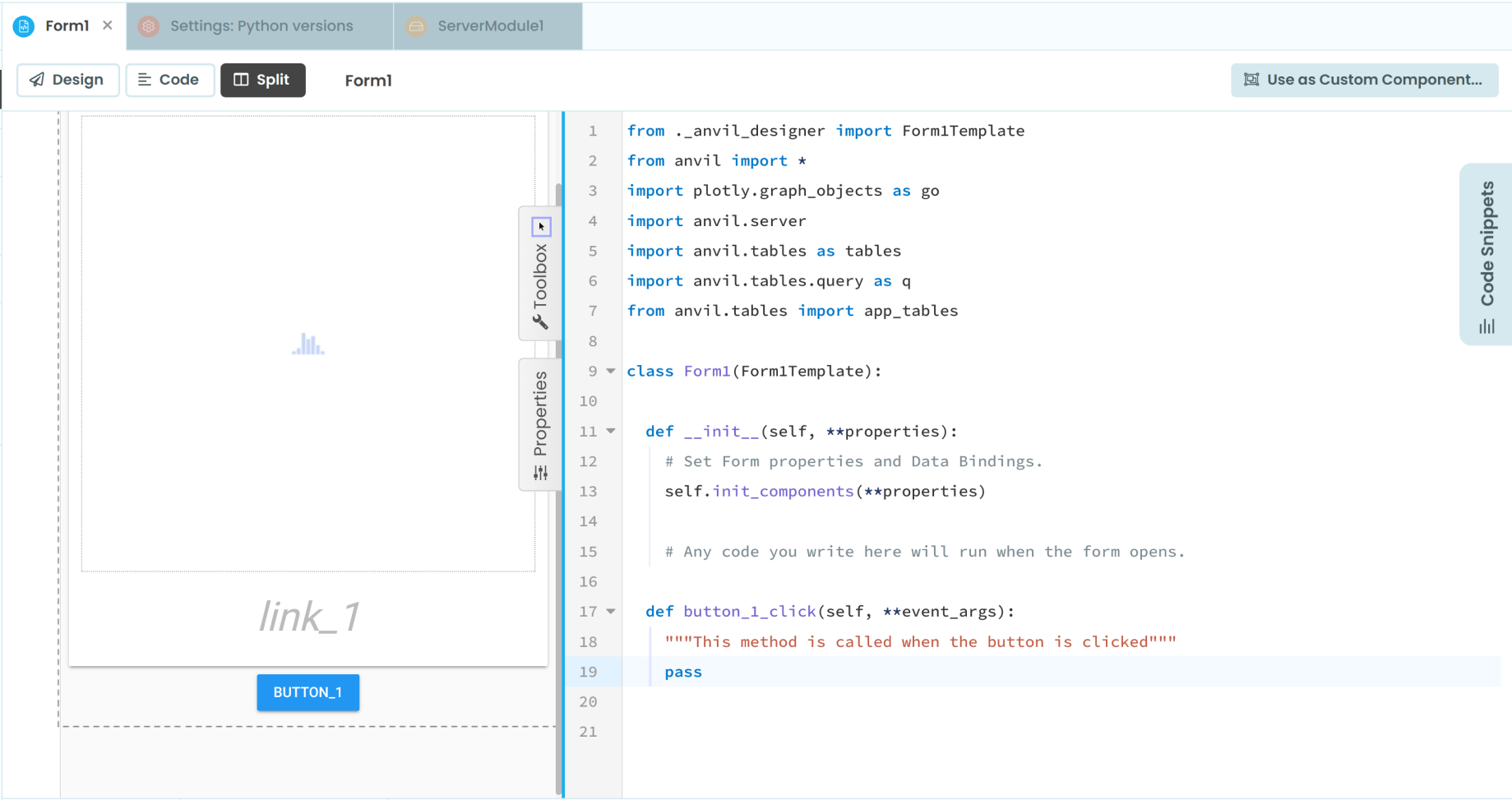Select BUTTON_1 on the design canvas
This screenshot has width=1512, height=800.
coord(307,692)
